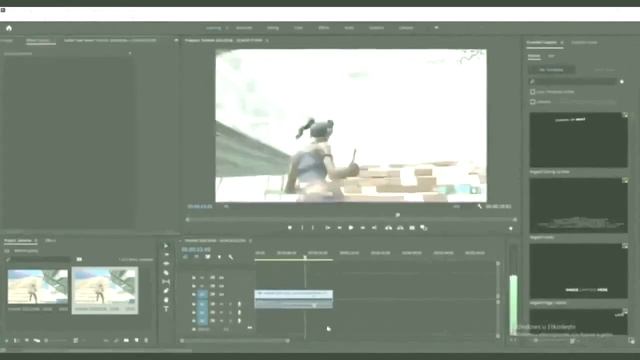The height and width of the screenshot is (360, 640).
Task: Open timeline sequence panel menu
Action: pyautogui.click(x=250, y=241)
